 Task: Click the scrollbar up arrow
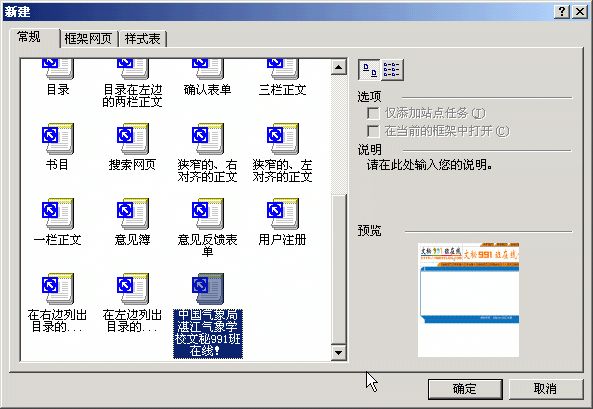pos(338,67)
